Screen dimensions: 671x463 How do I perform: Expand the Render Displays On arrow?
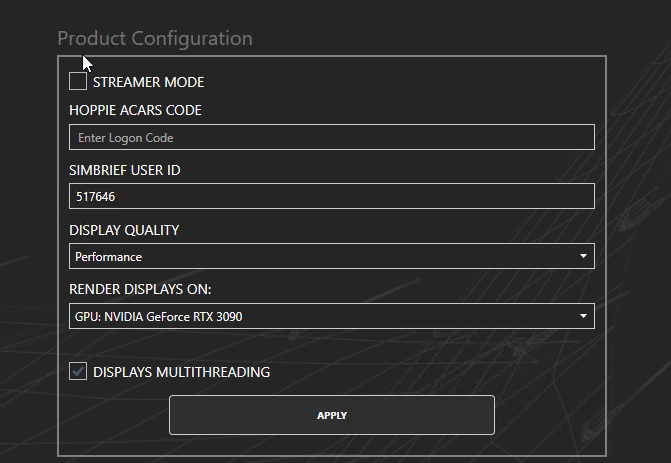[583, 316]
